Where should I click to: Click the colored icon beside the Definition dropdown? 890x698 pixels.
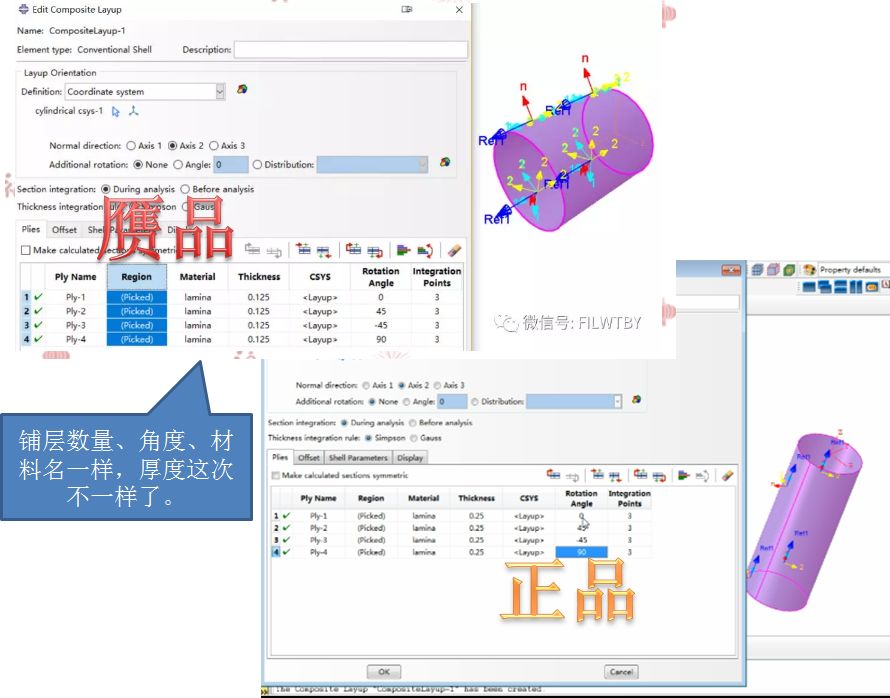pos(242,90)
